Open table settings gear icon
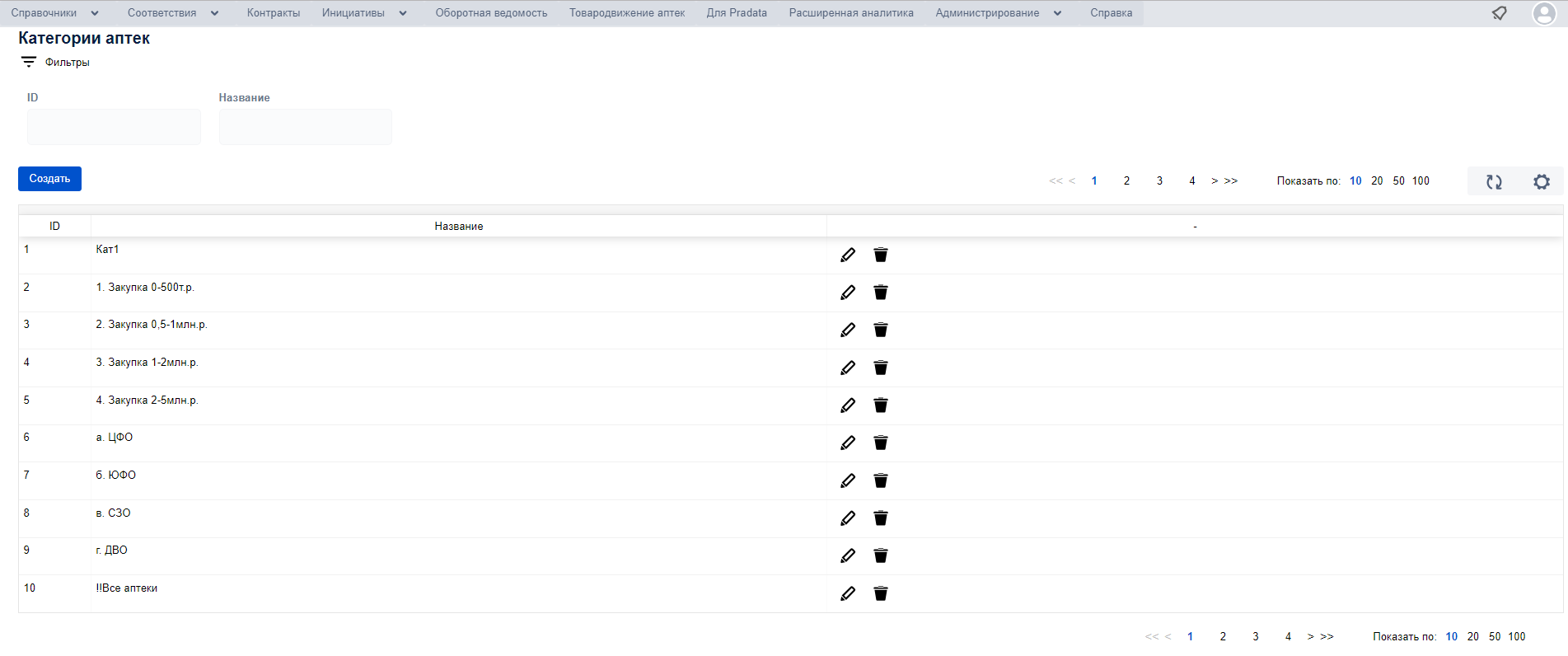This screenshot has width=1568, height=656. (x=1542, y=182)
